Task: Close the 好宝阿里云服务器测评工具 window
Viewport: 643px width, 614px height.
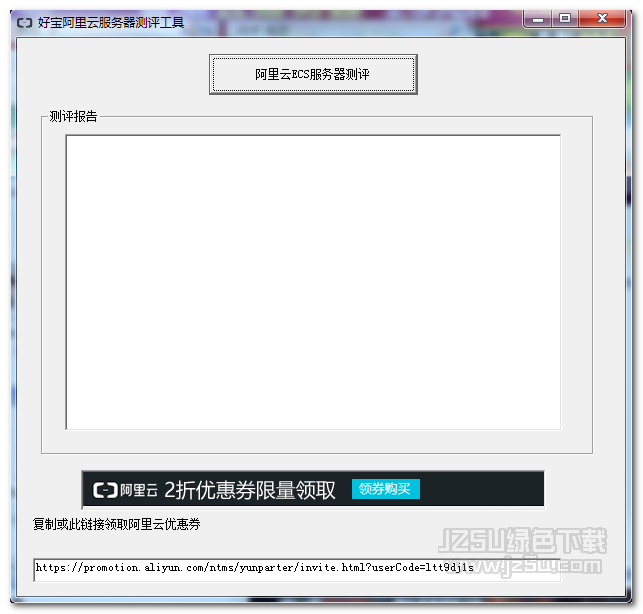Action: [x=602, y=19]
